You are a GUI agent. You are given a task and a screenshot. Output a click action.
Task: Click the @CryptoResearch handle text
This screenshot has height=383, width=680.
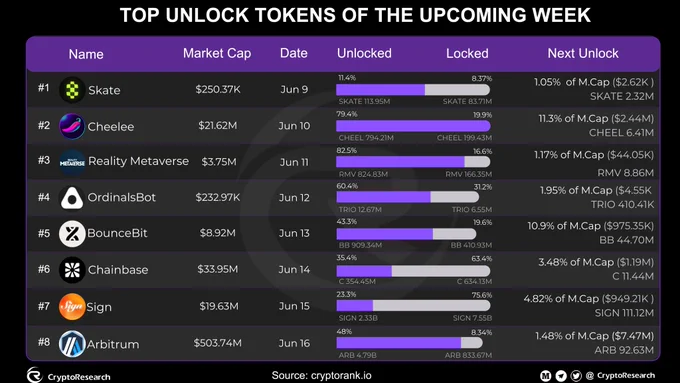[620, 376]
